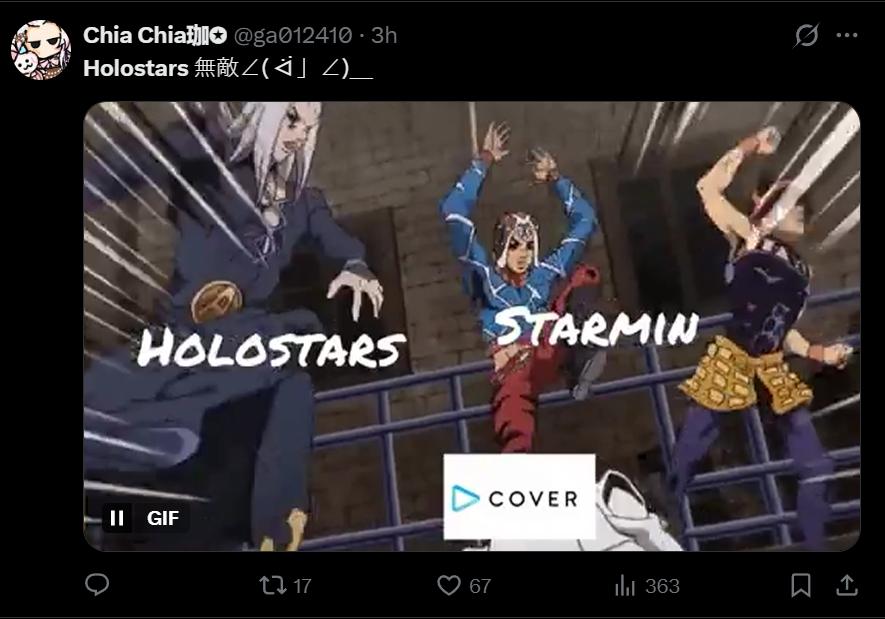Image resolution: width=885 pixels, height=619 pixels.
Task: Open the reply comment icon
Action: (x=97, y=585)
